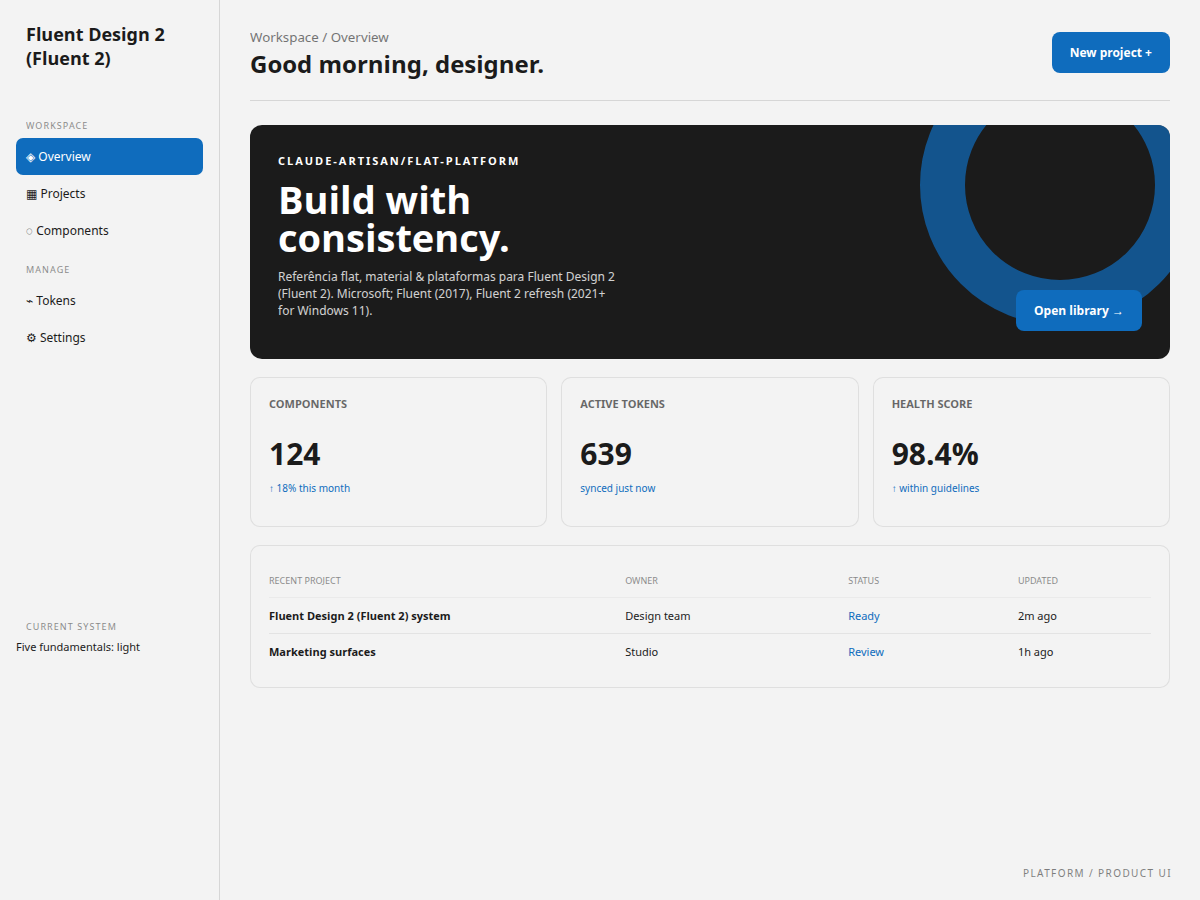The image size is (1200, 900).
Task: Click the Status column header
Action: point(864,580)
